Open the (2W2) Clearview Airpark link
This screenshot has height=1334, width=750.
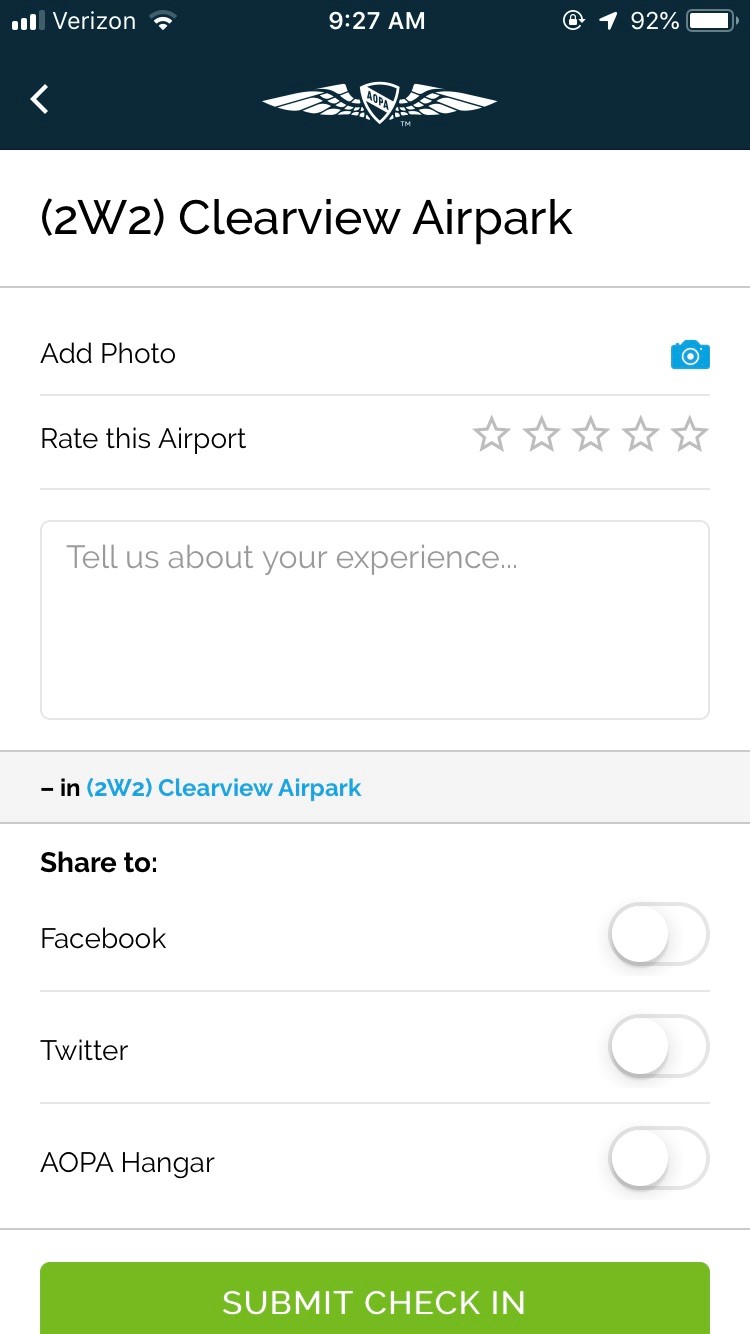224,788
